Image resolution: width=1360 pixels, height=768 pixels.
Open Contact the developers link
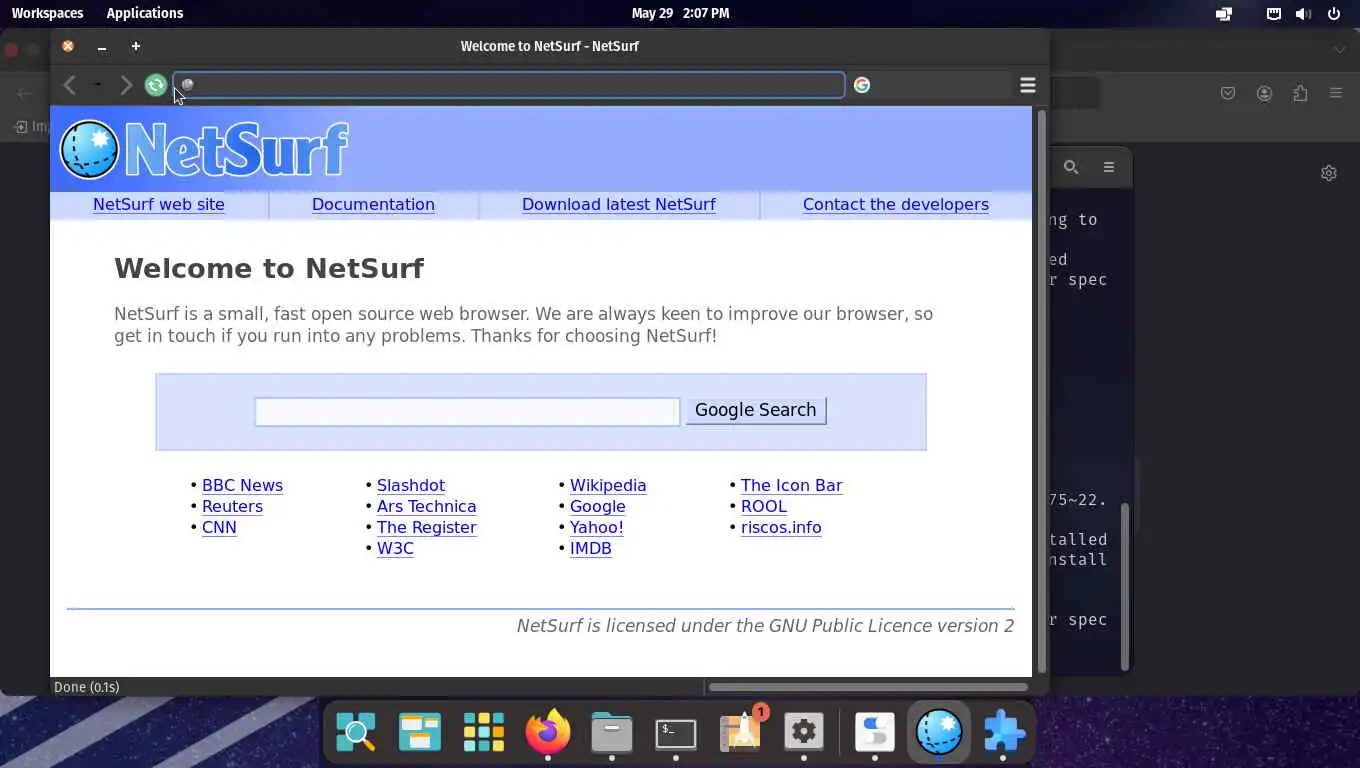coord(896,204)
